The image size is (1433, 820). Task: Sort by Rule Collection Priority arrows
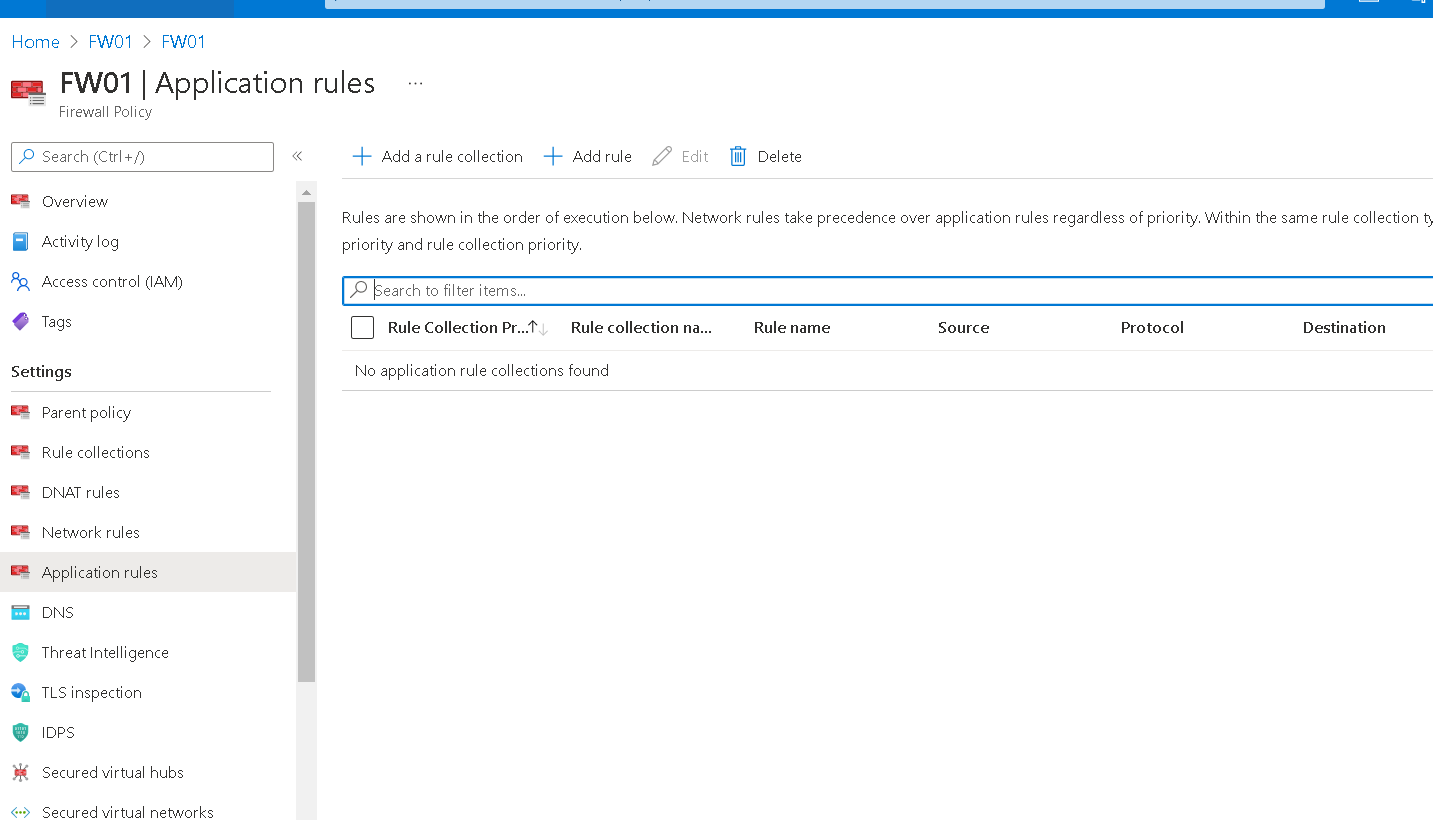tap(538, 328)
